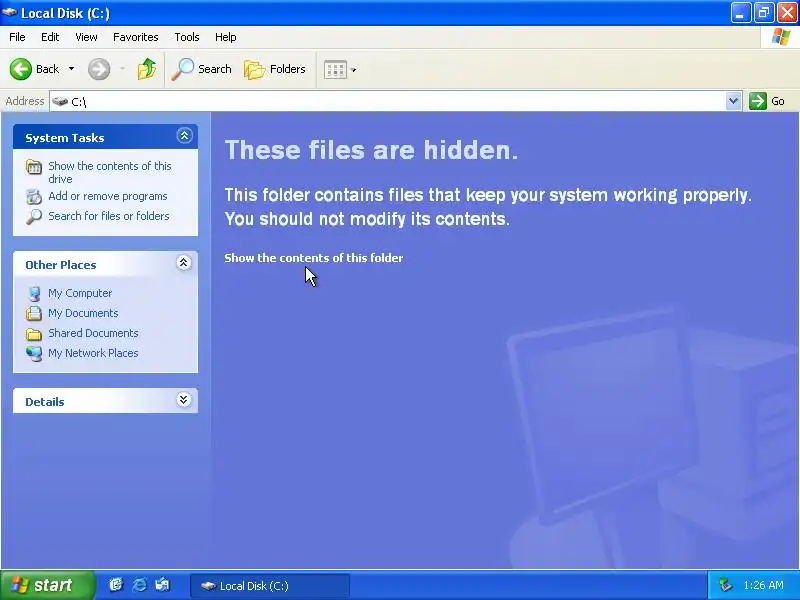The height and width of the screenshot is (600, 800).
Task: Click Show the contents of this folder
Action: point(314,258)
